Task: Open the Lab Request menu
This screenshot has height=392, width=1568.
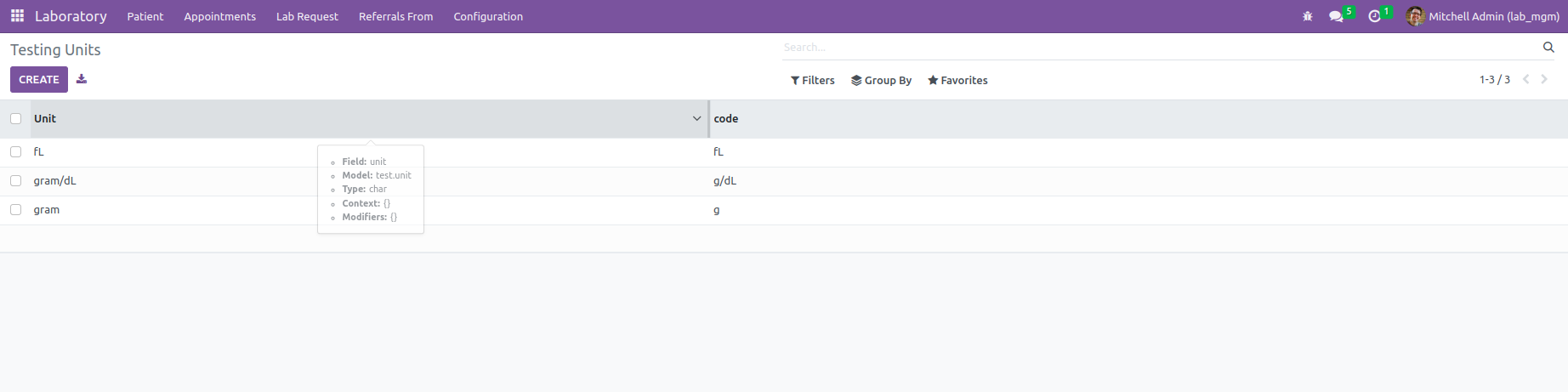Action: tap(307, 16)
